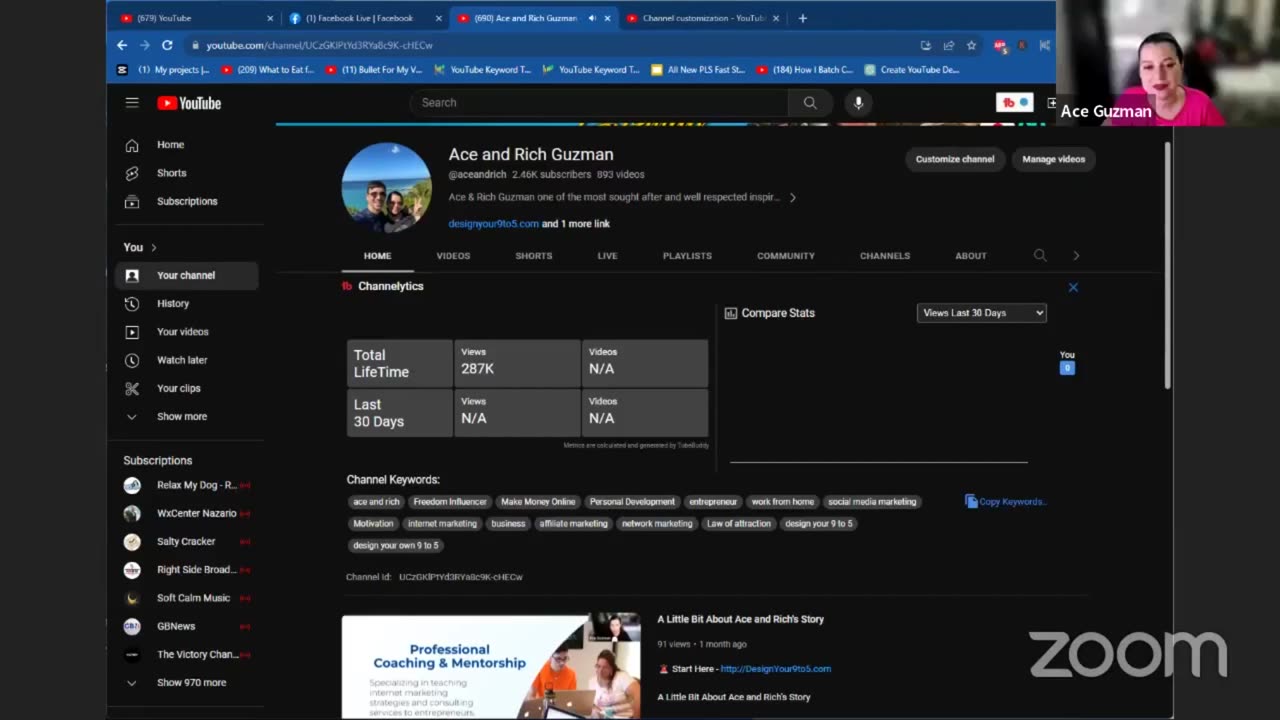Open Subscriptions in sidebar
1280x720 pixels.
coord(186,201)
